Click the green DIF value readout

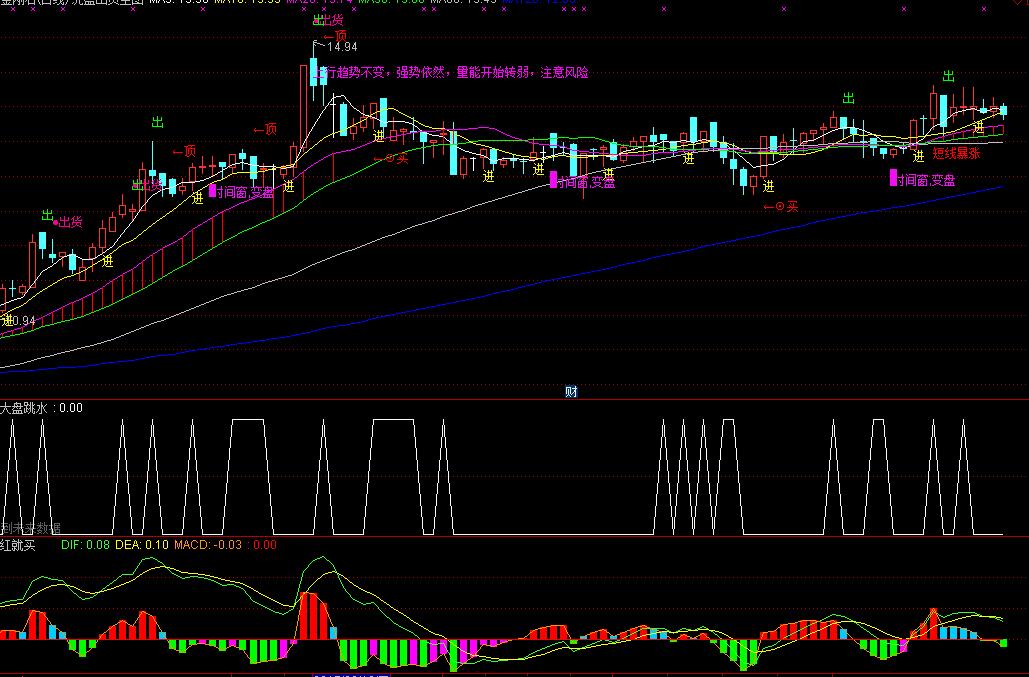pyautogui.click(x=85, y=544)
